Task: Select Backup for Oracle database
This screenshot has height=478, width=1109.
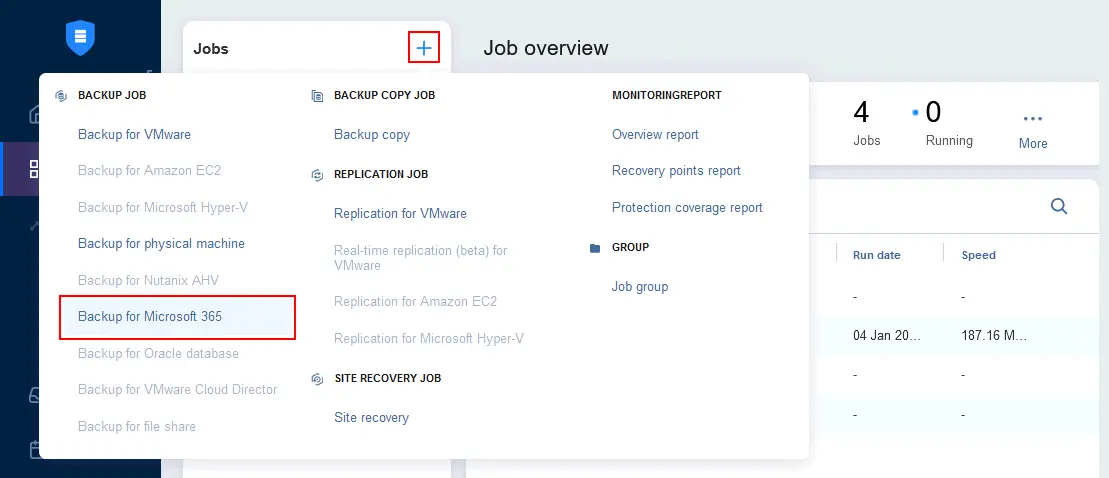Action: pyautogui.click(x=158, y=353)
